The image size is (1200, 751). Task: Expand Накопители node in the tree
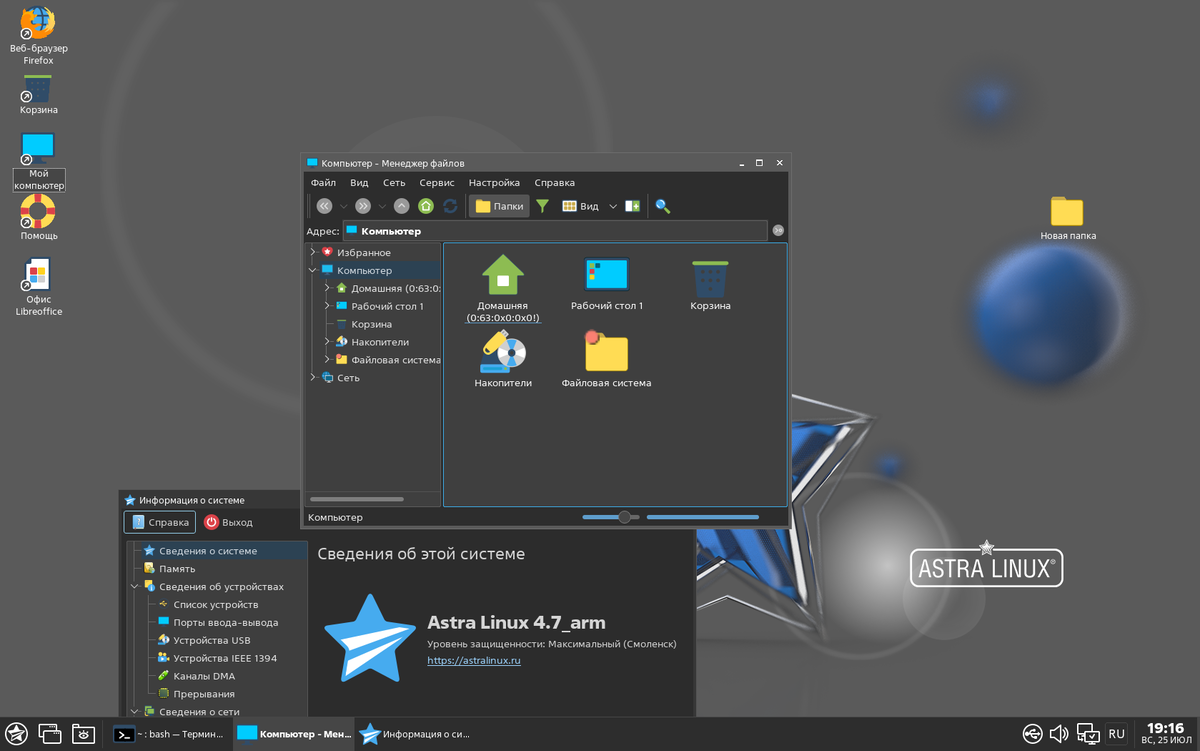point(327,342)
